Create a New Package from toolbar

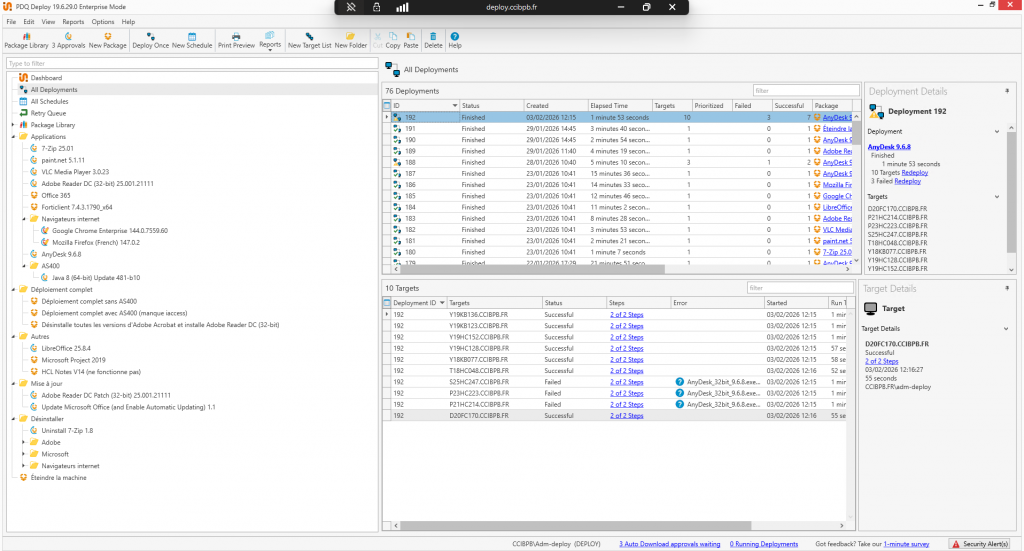tap(108, 40)
